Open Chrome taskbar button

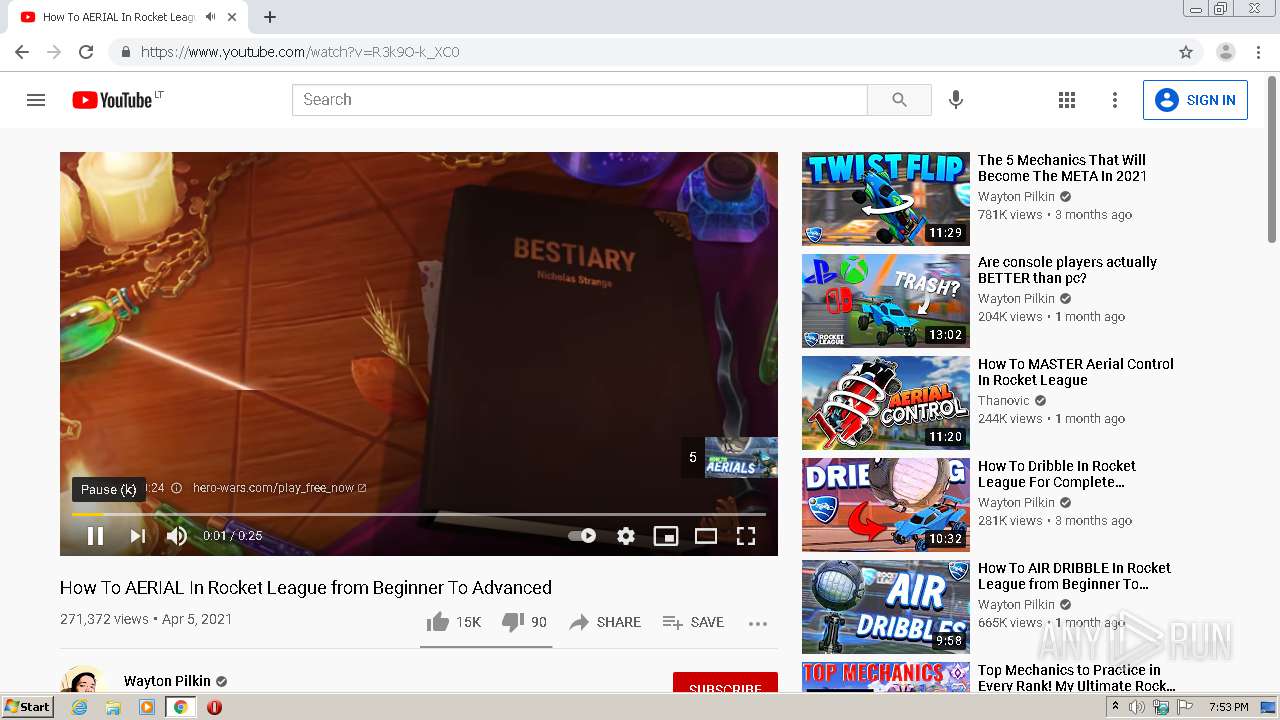tap(180, 707)
